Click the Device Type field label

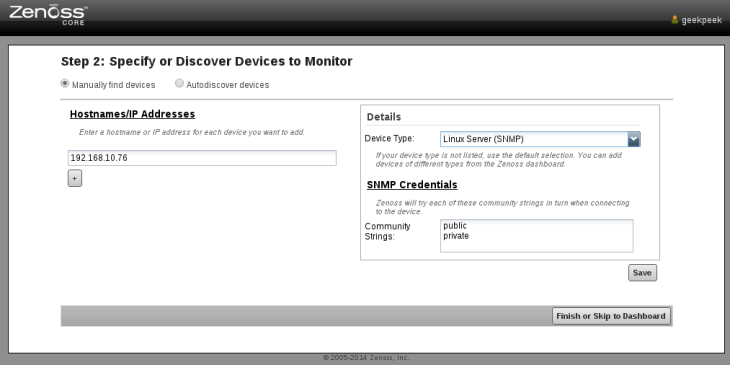point(389,138)
